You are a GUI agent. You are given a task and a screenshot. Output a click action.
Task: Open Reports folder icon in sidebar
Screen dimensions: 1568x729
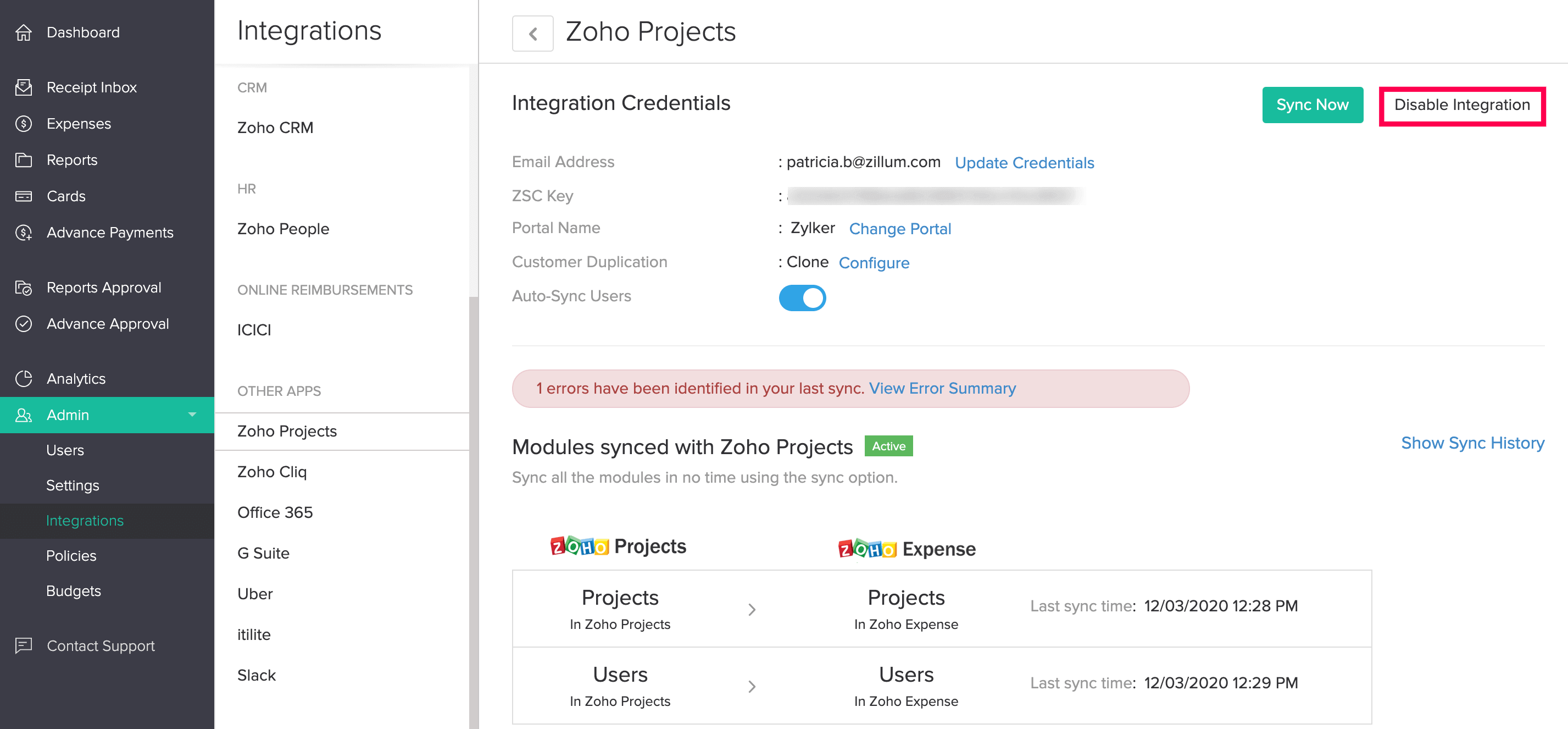[x=24, y=160]
